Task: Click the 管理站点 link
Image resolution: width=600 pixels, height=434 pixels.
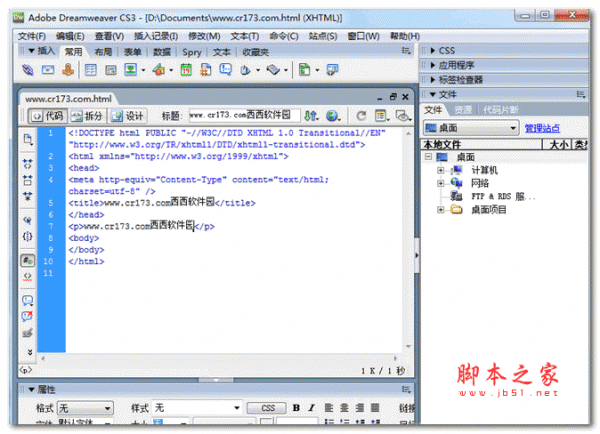Action: [542, 128]
